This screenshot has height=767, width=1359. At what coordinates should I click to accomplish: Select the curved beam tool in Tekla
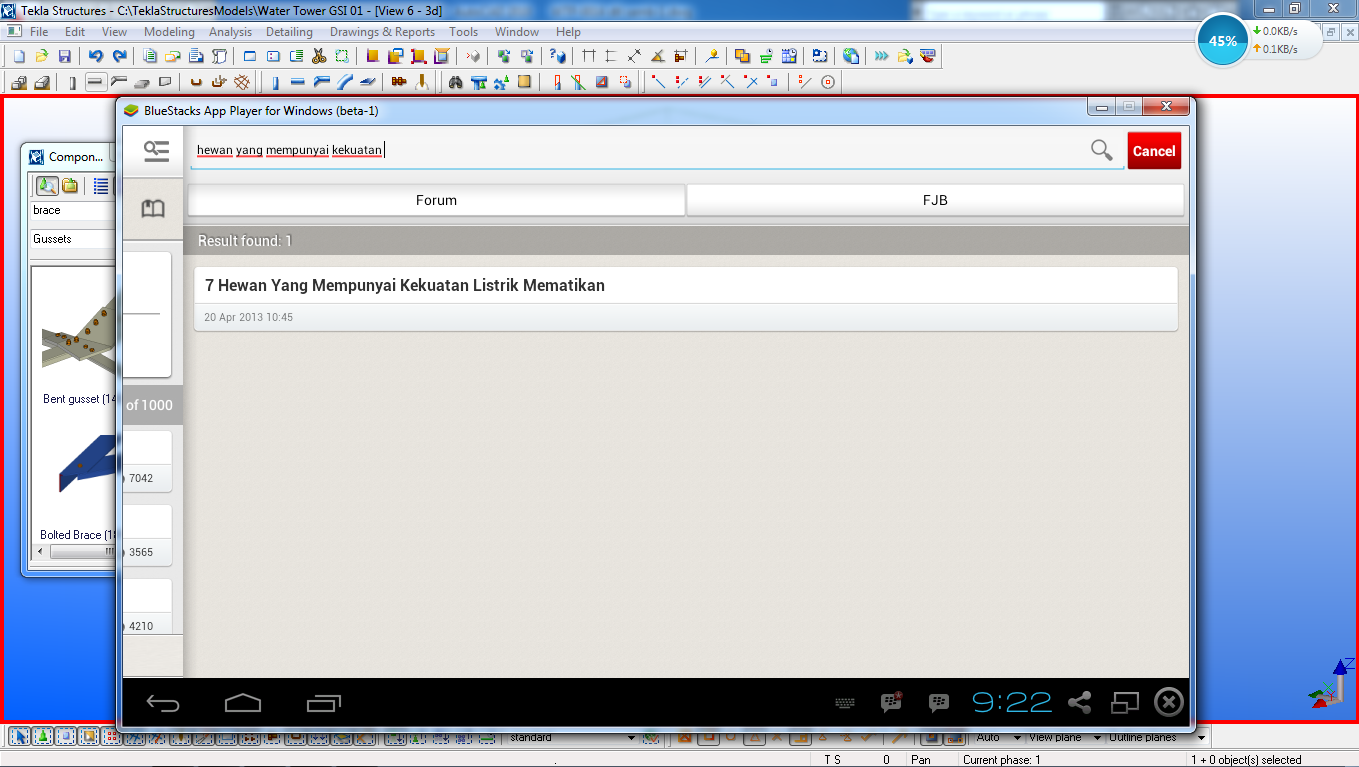(345, 82)
